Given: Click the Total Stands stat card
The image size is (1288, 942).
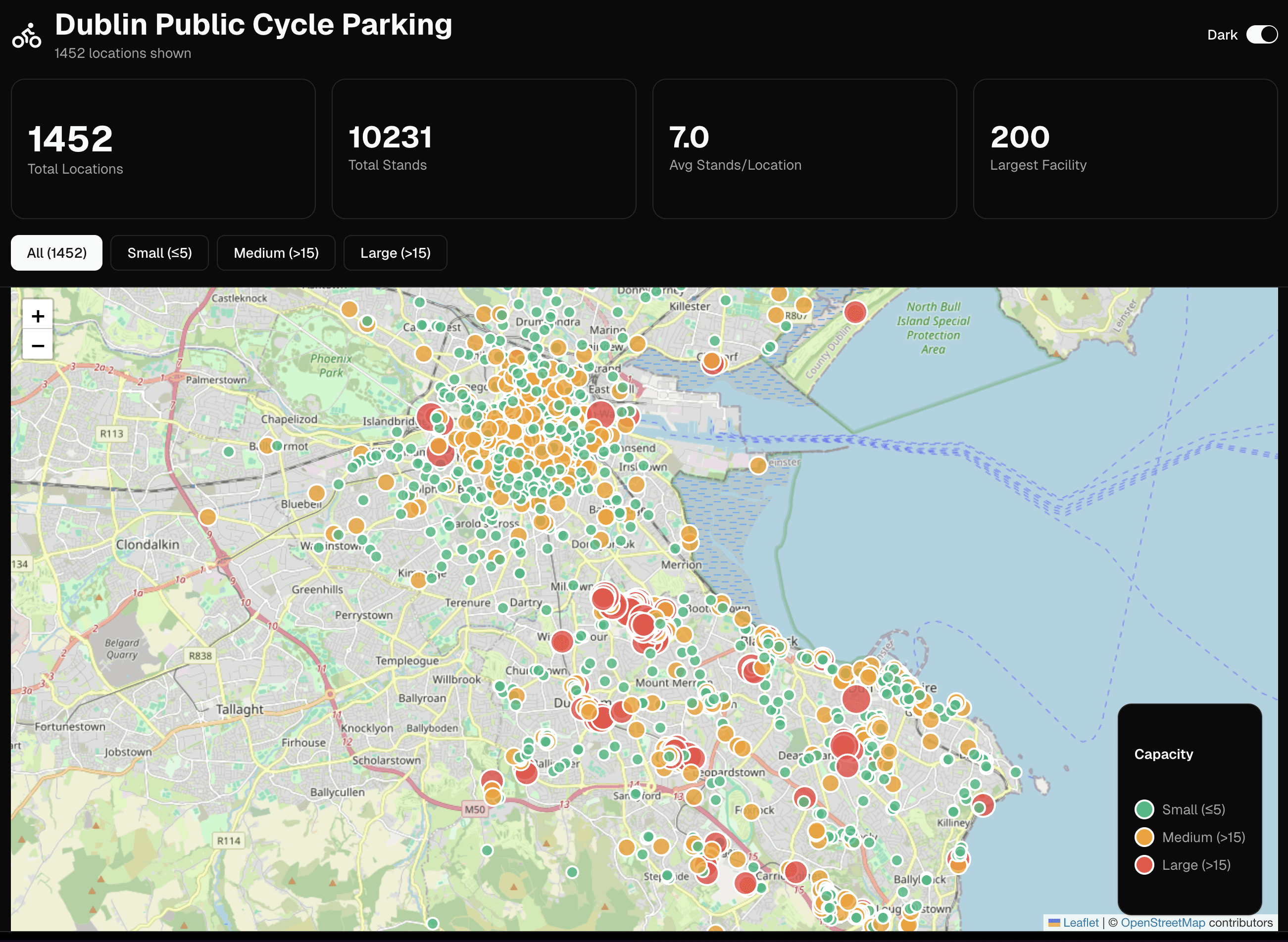Looking at the screenshot, I should 484,149.
